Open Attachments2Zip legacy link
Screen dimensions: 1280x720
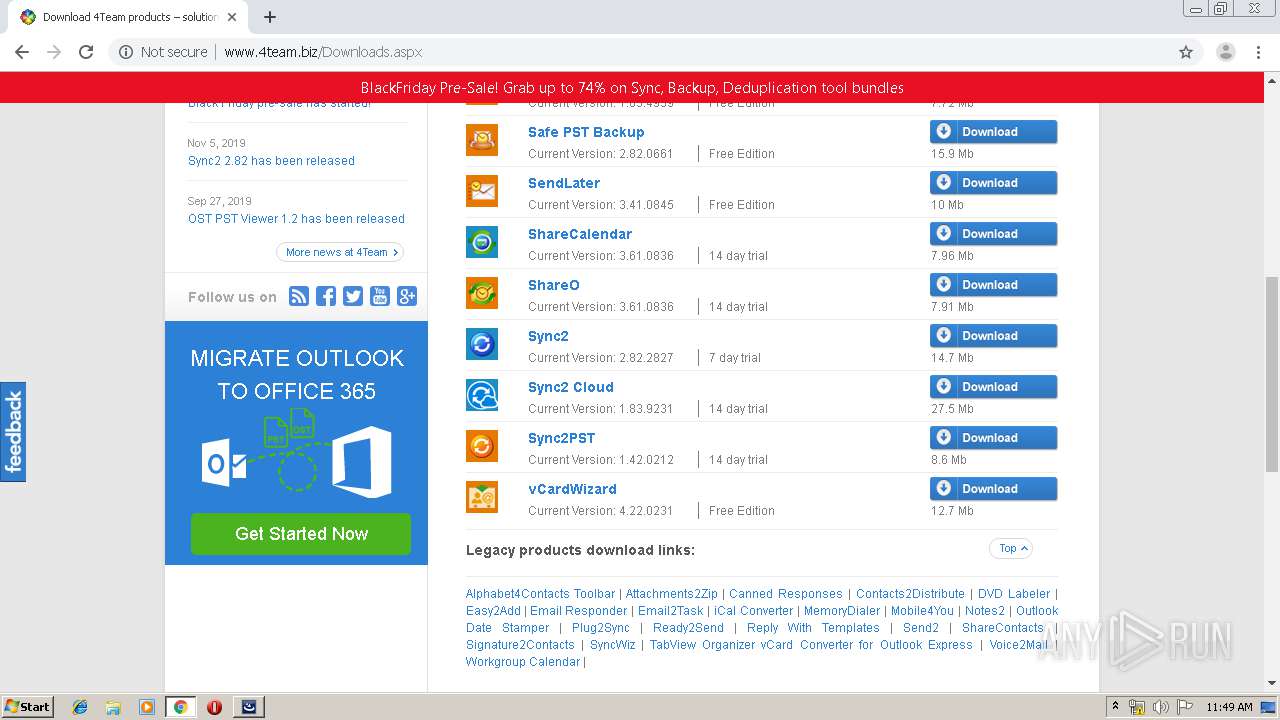pos(672,594)
